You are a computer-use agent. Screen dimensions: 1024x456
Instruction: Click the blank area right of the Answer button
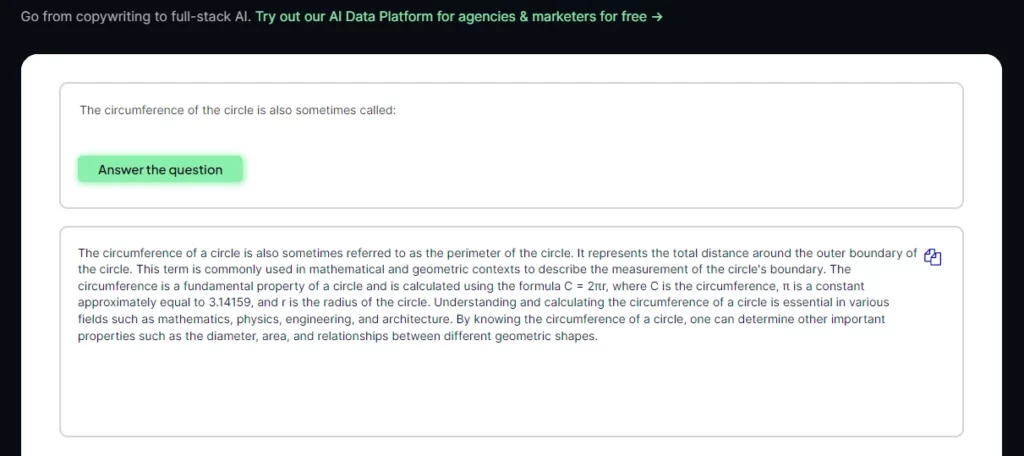(x=588, y=170)
